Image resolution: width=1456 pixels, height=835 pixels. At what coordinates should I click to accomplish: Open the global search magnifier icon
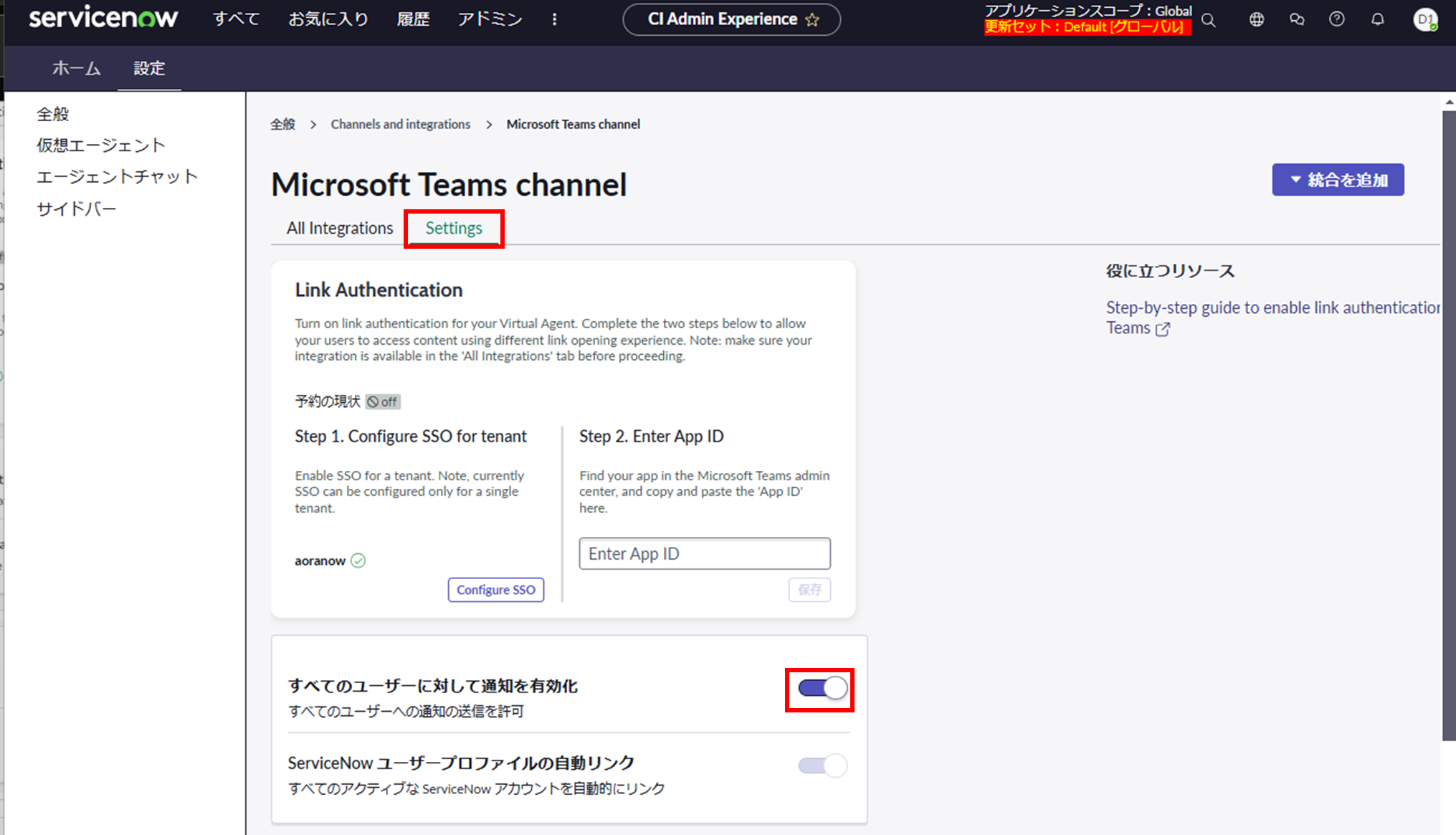click(x=1209, y=20)
